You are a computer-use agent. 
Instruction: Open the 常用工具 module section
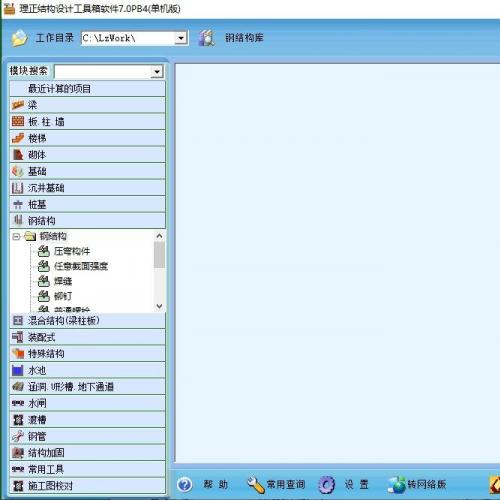click(x=88, y=469)
